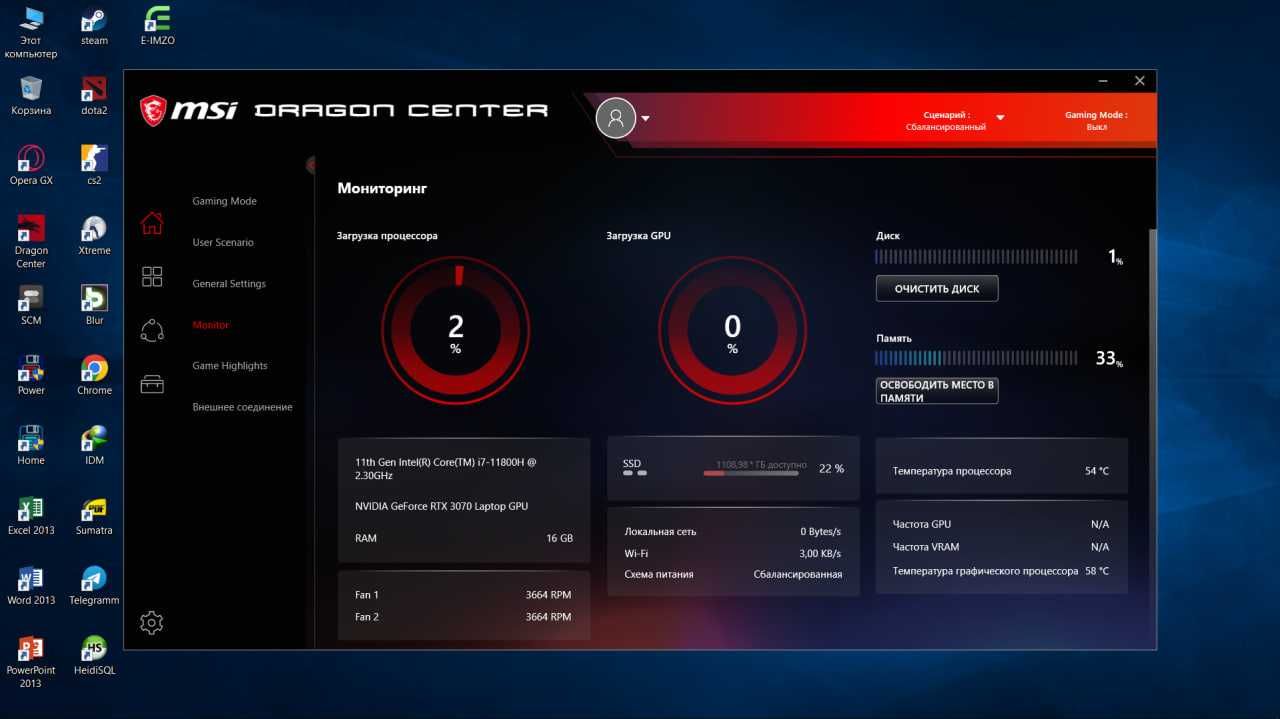Viewport: 1280px width, 719px height.
Task: Open the four-squares apps grid sidebar icon
Action: pyautogui.click(x=152, y=277)
